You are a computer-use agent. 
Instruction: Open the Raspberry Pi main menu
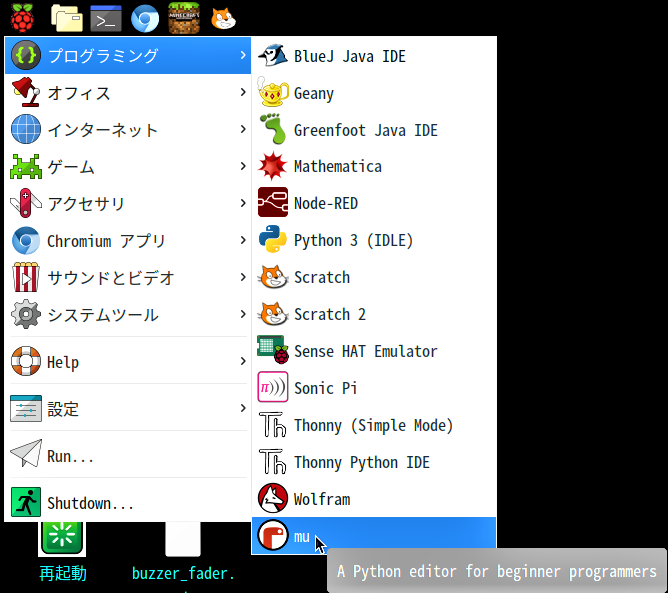[x=22, y=18]
